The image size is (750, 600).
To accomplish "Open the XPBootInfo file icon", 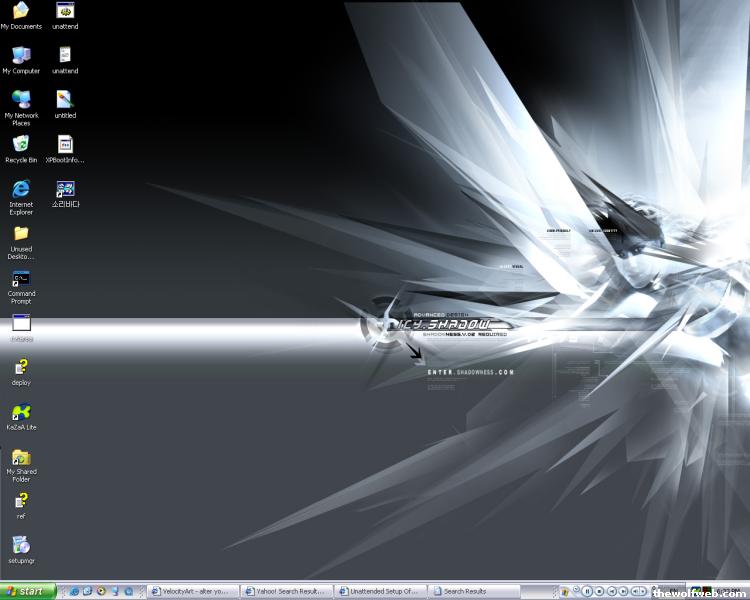I will tap(65, 145).
